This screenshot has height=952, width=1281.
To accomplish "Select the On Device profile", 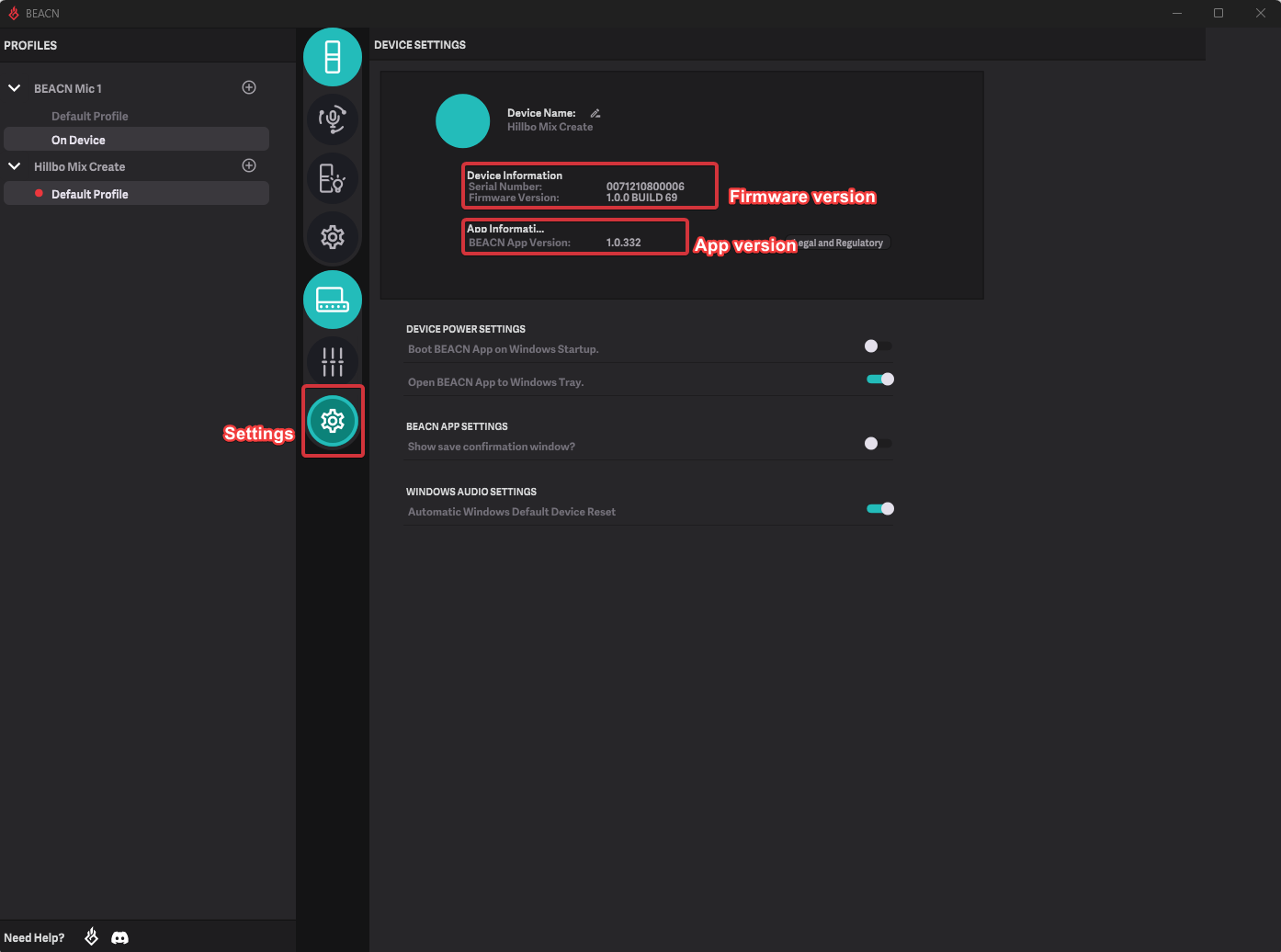I will click(136, 140).
